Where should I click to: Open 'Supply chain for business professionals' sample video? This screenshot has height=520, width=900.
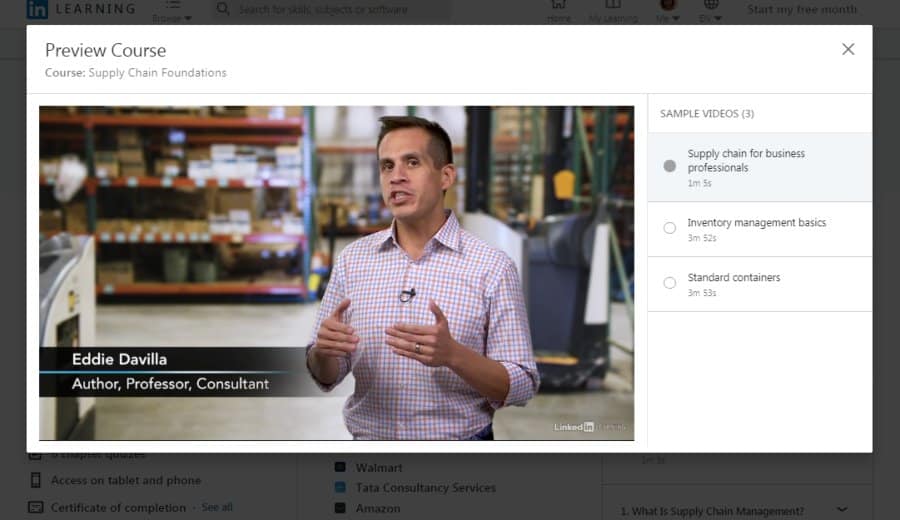tap(759, 167)
